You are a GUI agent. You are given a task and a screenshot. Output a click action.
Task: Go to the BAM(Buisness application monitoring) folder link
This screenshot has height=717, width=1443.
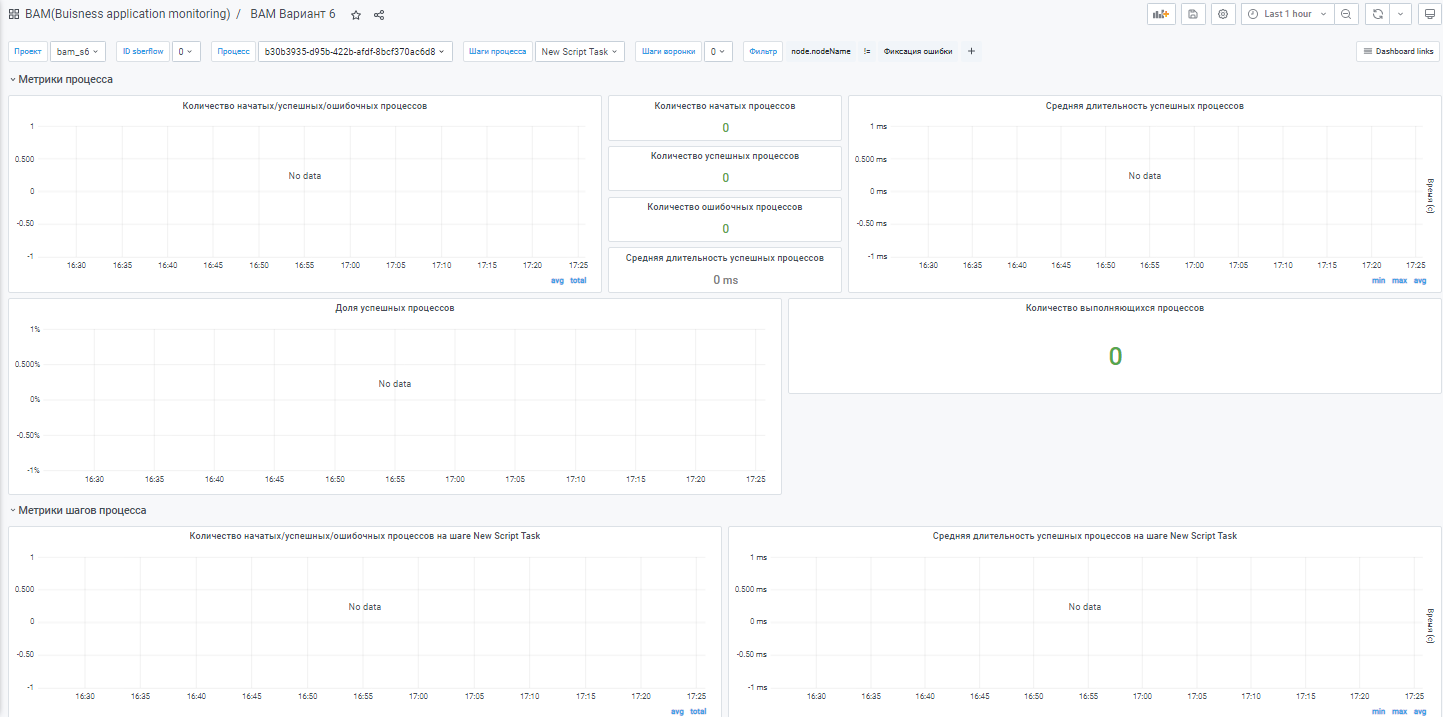tap(127, 14)
